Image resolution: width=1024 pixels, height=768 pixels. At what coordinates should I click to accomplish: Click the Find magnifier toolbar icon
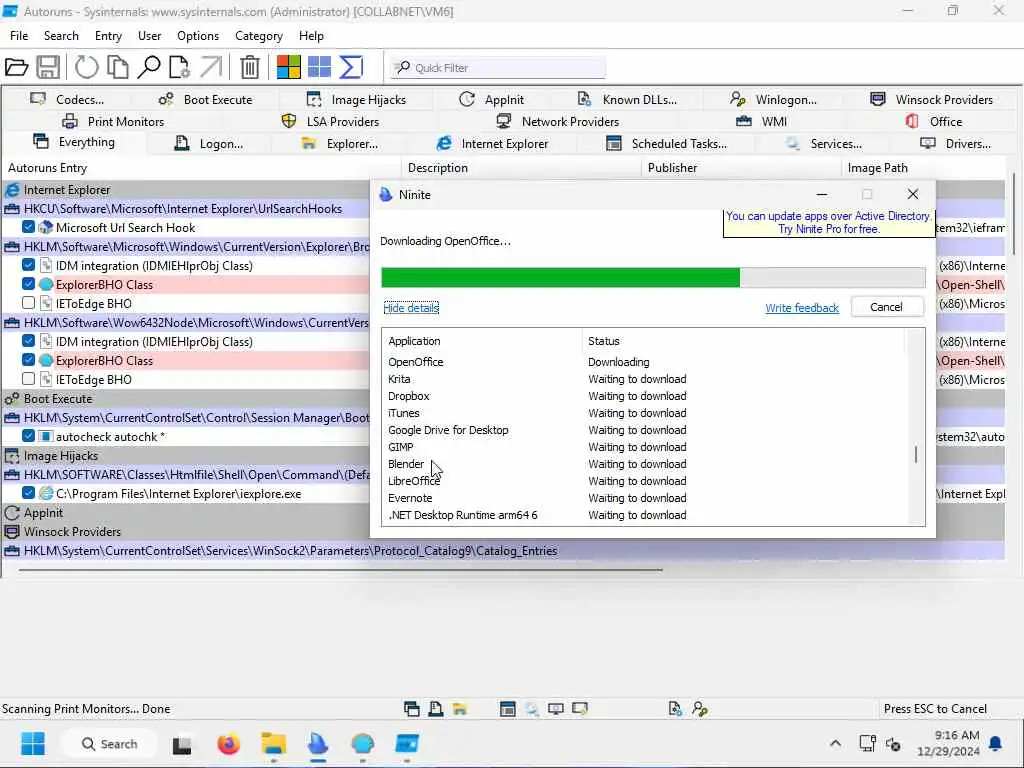pyautogui.click(x=149, y=67)
